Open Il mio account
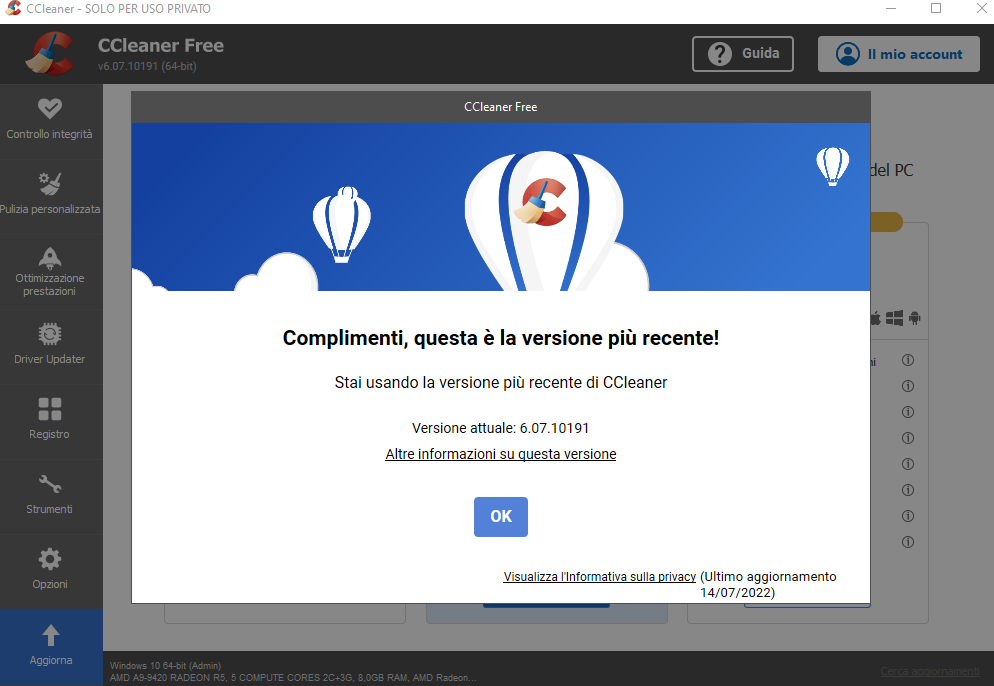 click(898, 54)
